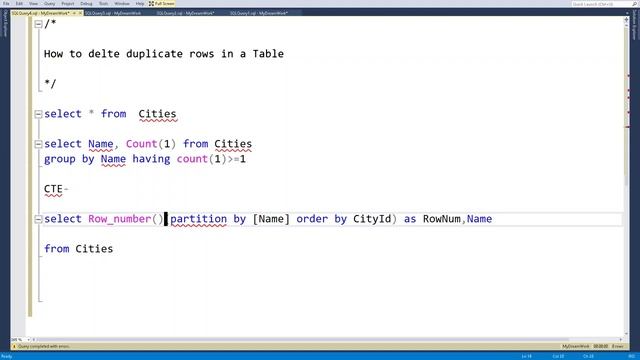Screen dimensions: 640x360
Task: Open the Object Explorer side panel tab
Action: pyautogui.click(x=5, y=24)
